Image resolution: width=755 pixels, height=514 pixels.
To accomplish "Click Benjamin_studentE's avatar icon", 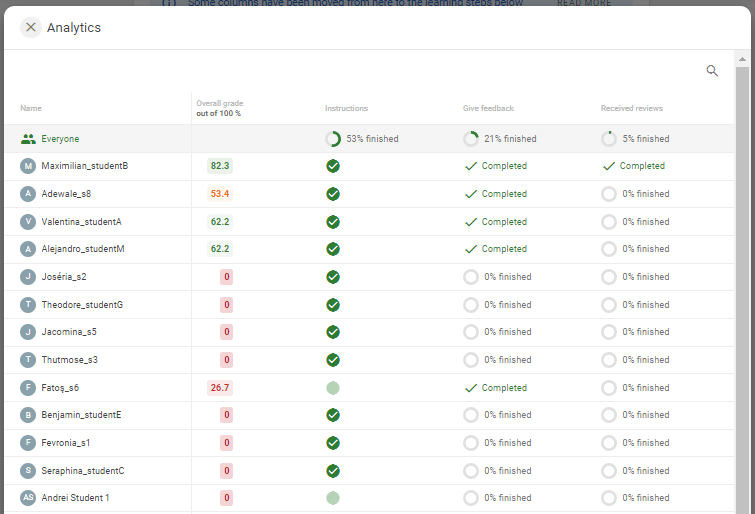I will point(28,415).
